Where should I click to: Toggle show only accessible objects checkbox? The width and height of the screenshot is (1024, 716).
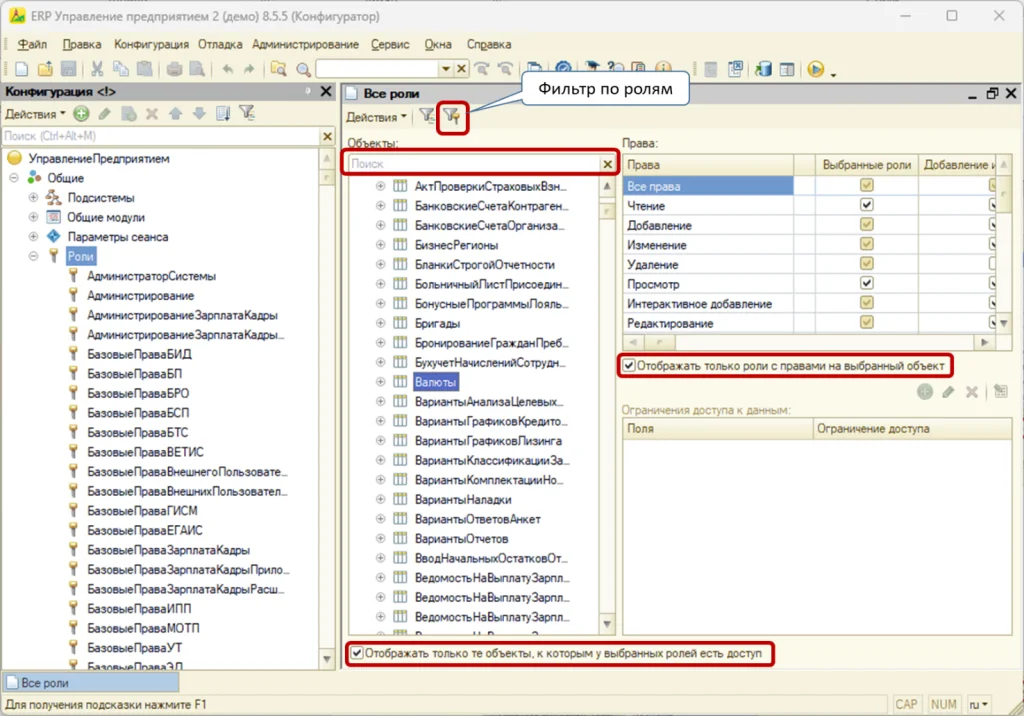(x=357, y=653)
